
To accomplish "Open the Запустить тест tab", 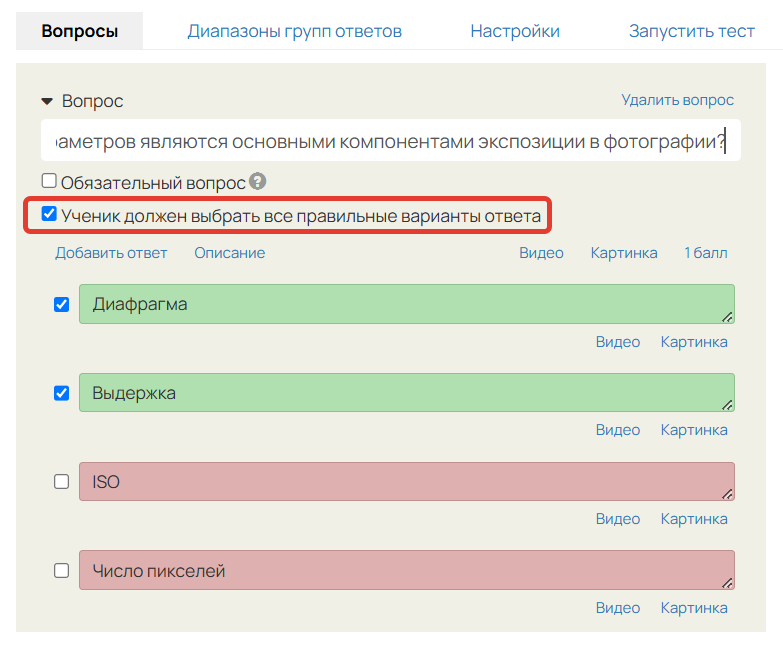I will (692, 31).
